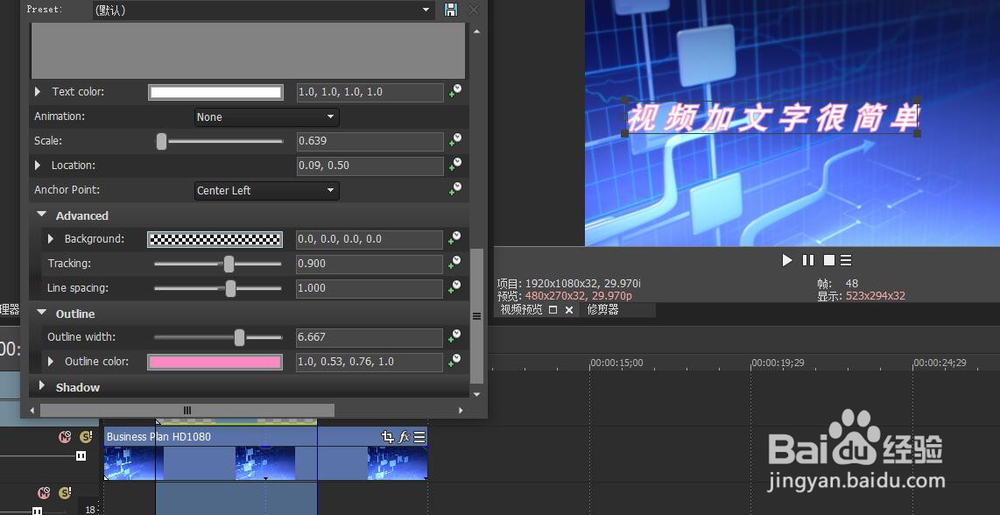Solo the Business Plan video track

[85, 437]
